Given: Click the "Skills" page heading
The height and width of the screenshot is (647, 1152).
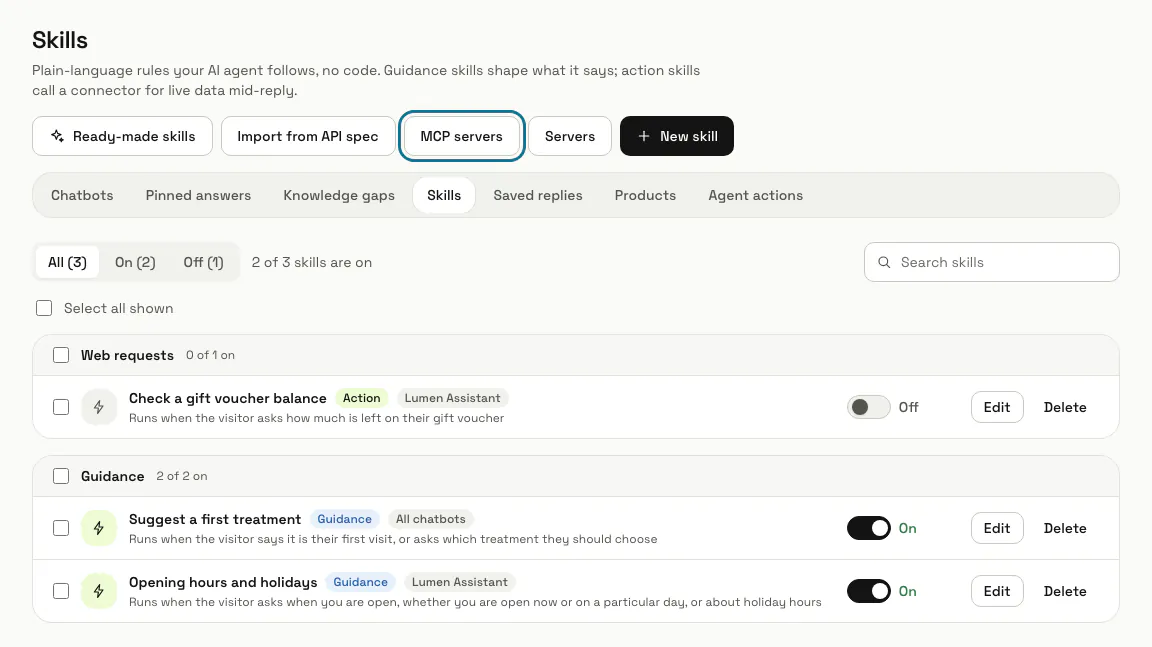Looking at the screenshot, I should pyautogui.click(x=60, y=40).
